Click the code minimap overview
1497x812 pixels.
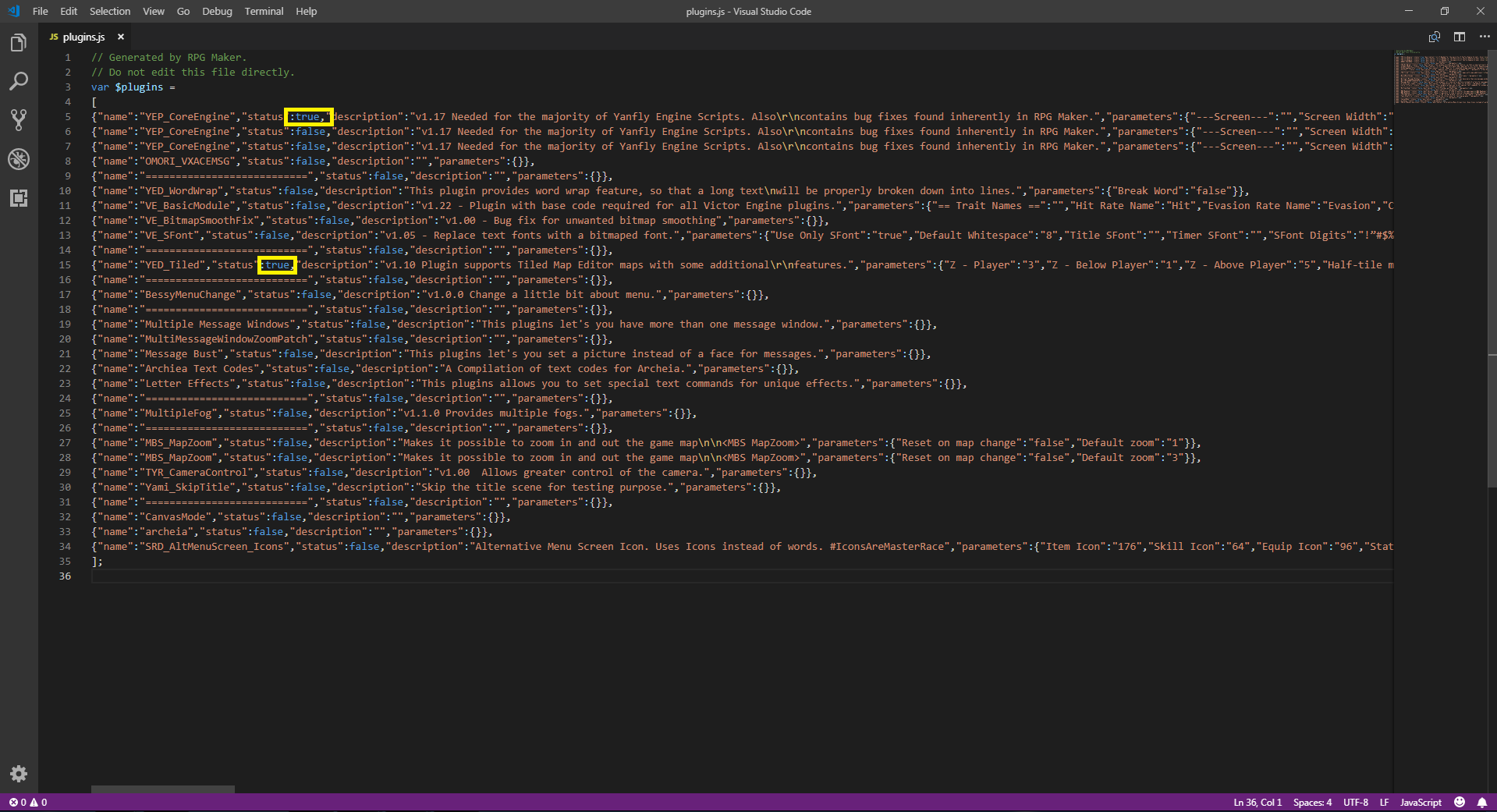(1440, 76)
